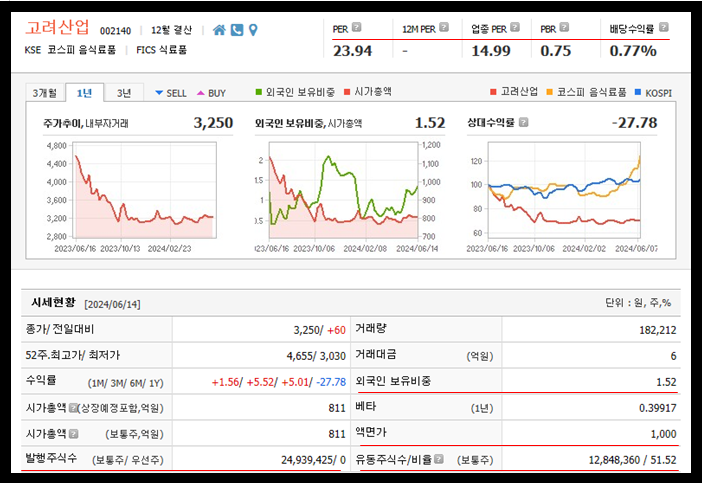Screen dimensions: 702x483
Task: Click PER value 23.94
Action: [x=352, y=51]
